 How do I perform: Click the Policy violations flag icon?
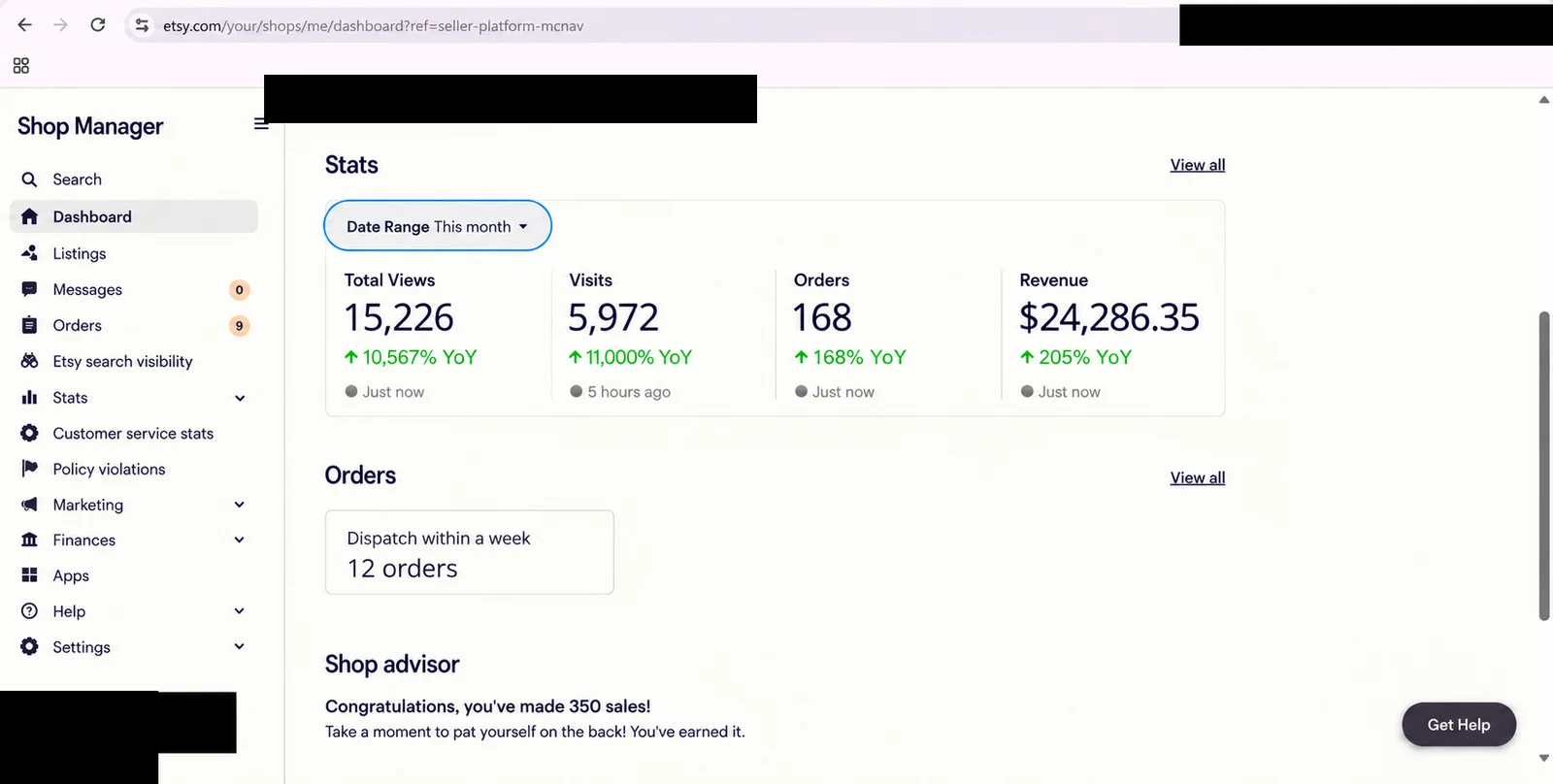coord(30,469)
